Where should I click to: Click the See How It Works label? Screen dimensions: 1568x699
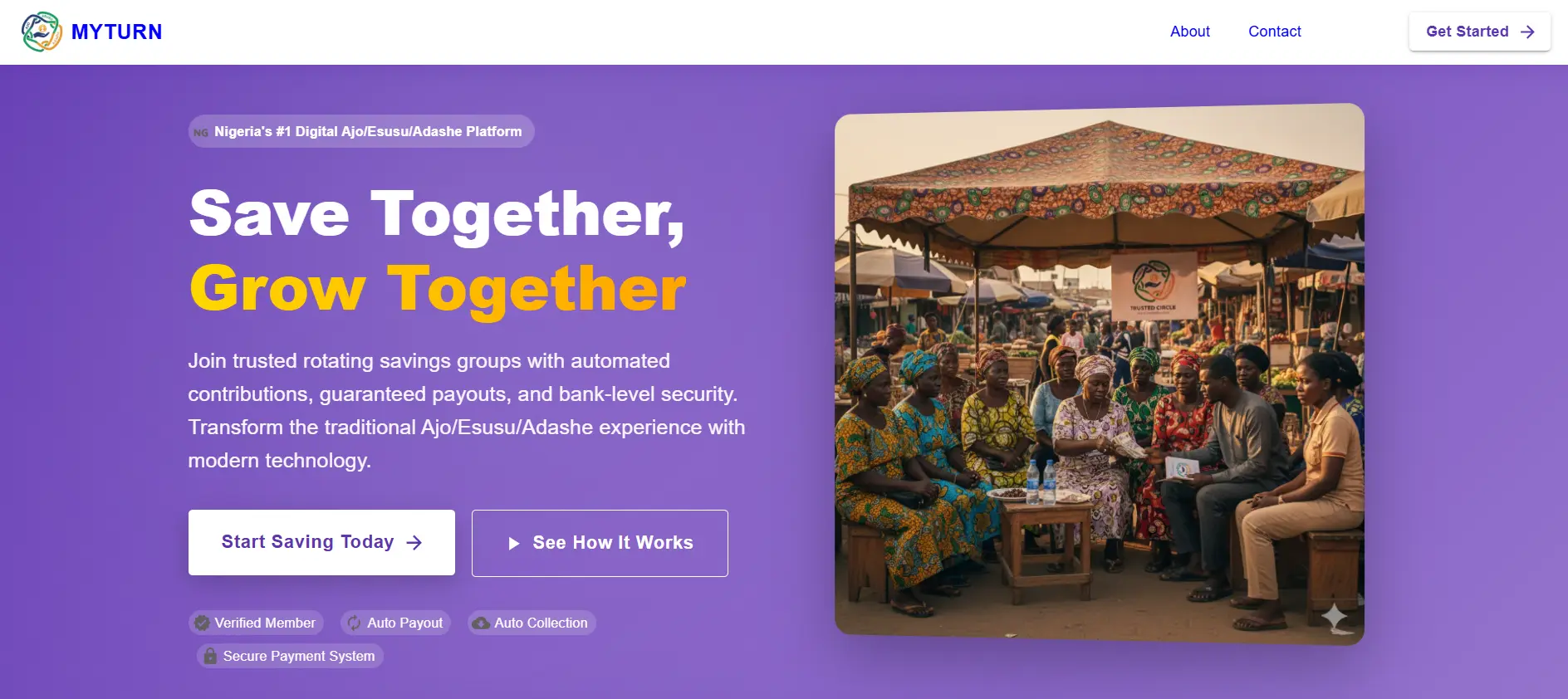pyautogui.click(x=613, y=543)
